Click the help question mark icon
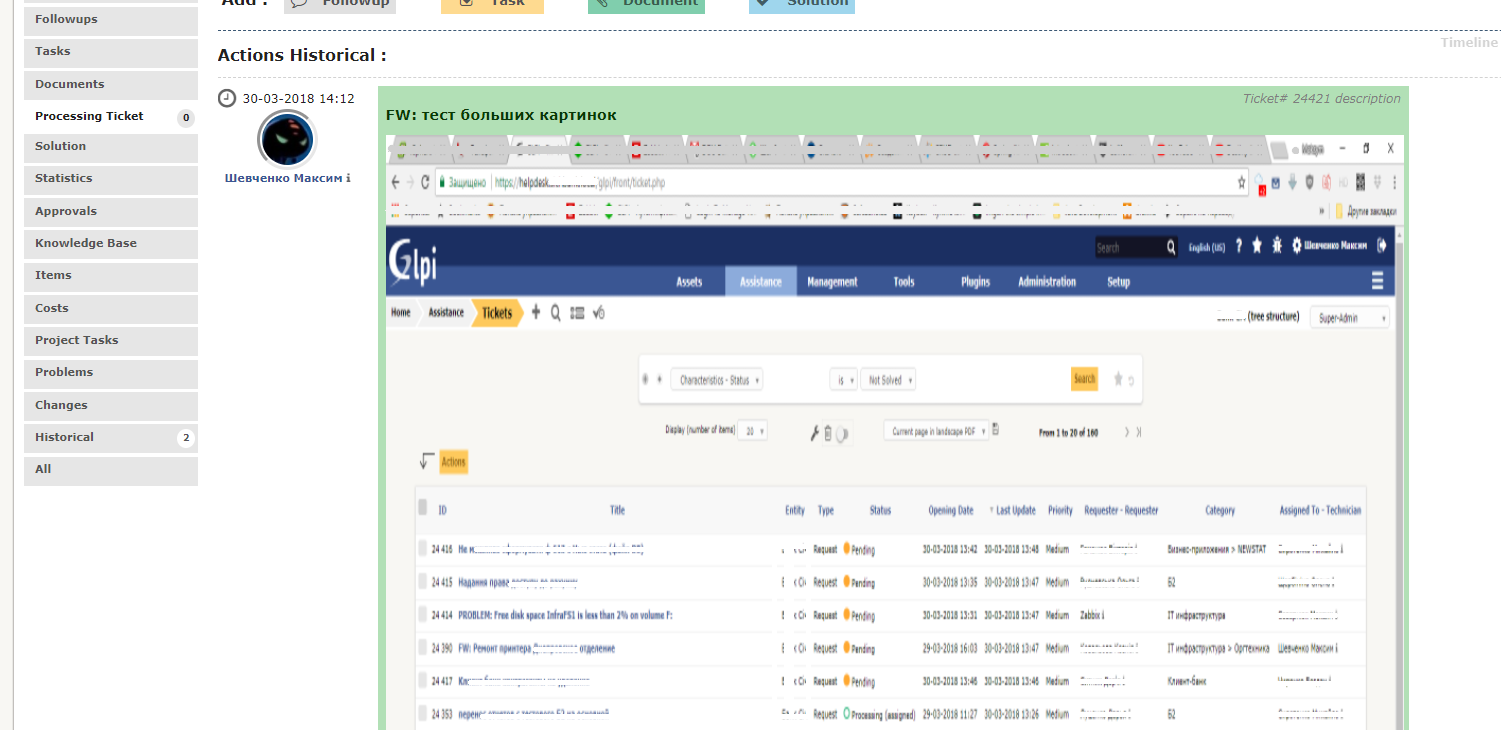 (x=1238, y=245)
